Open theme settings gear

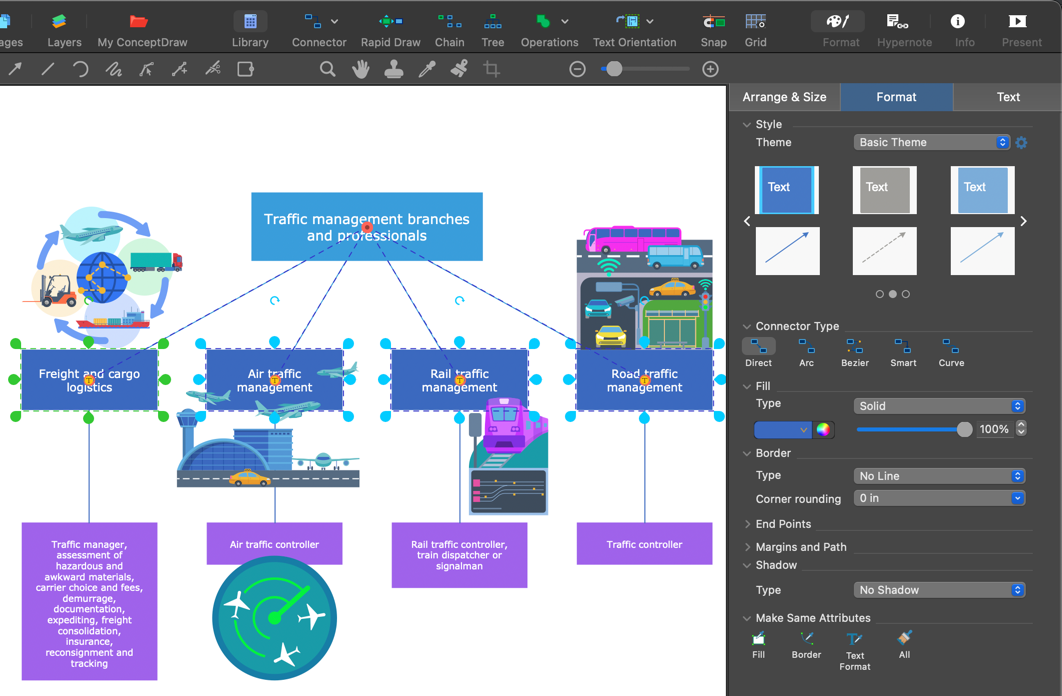point(1021,142)
